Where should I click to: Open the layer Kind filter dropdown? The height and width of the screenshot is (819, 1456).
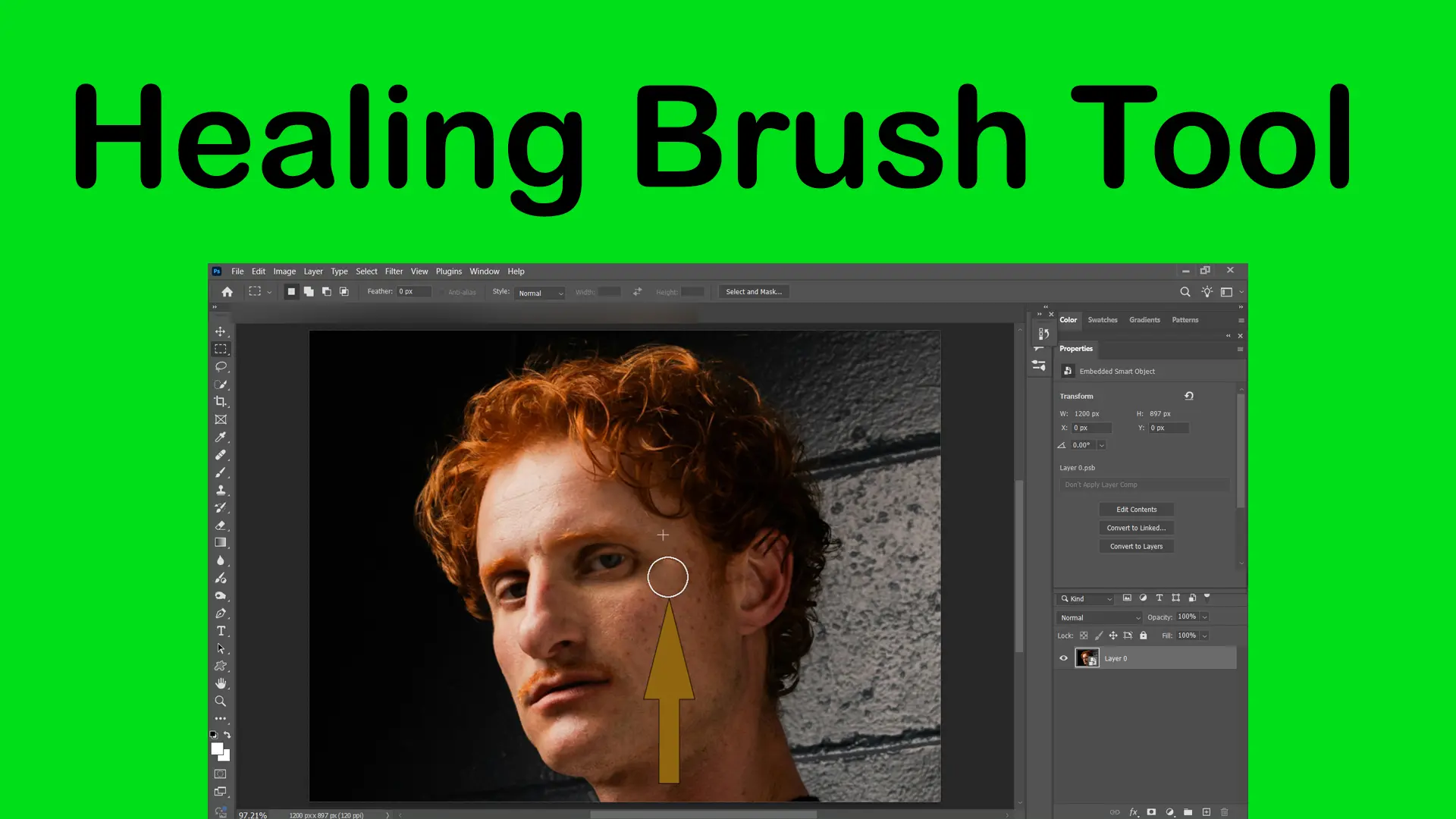(1087, 599)
